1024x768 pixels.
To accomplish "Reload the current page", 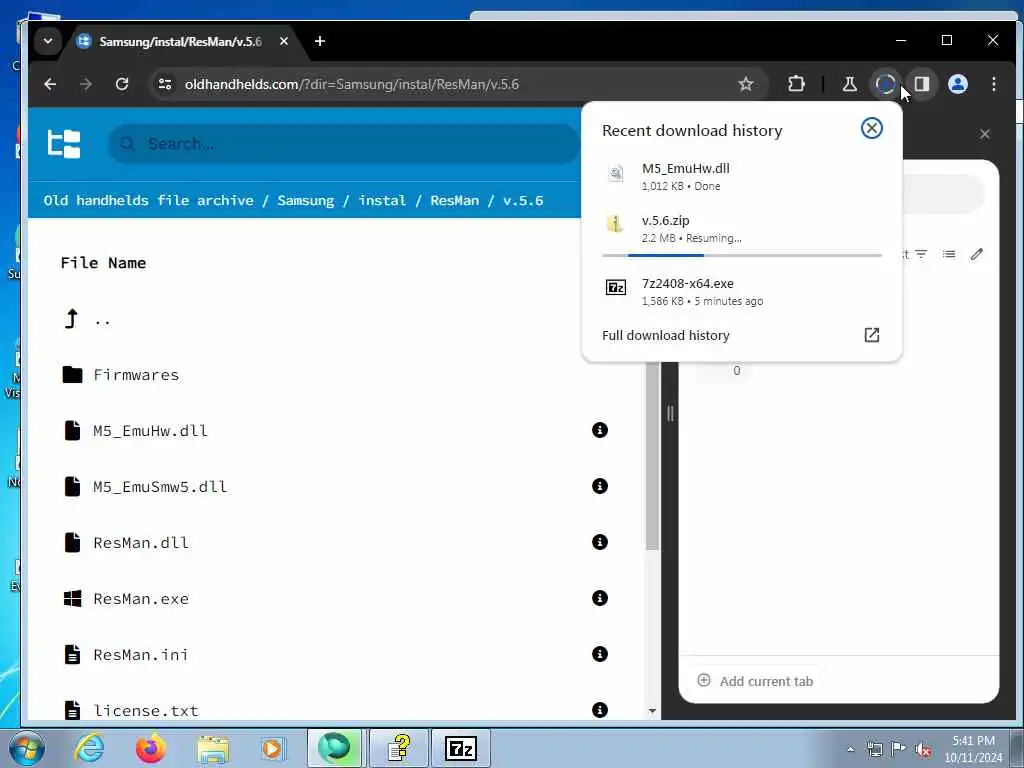I will tap(121, 84).
